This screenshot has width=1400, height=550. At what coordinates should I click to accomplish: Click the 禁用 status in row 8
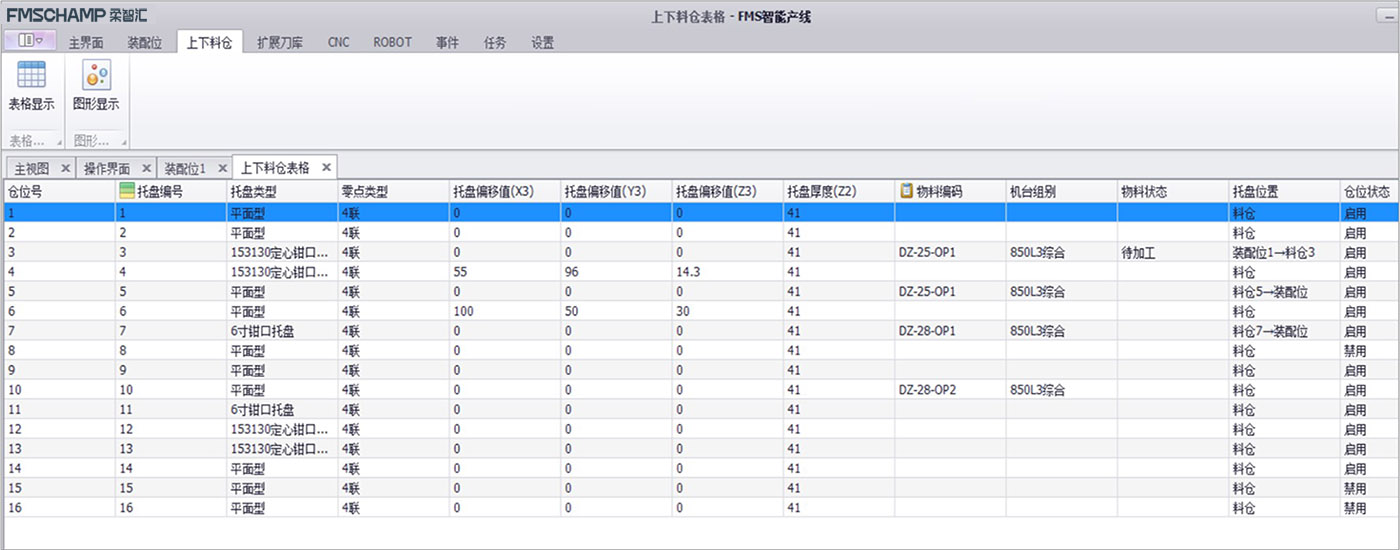pos(1355,351)
